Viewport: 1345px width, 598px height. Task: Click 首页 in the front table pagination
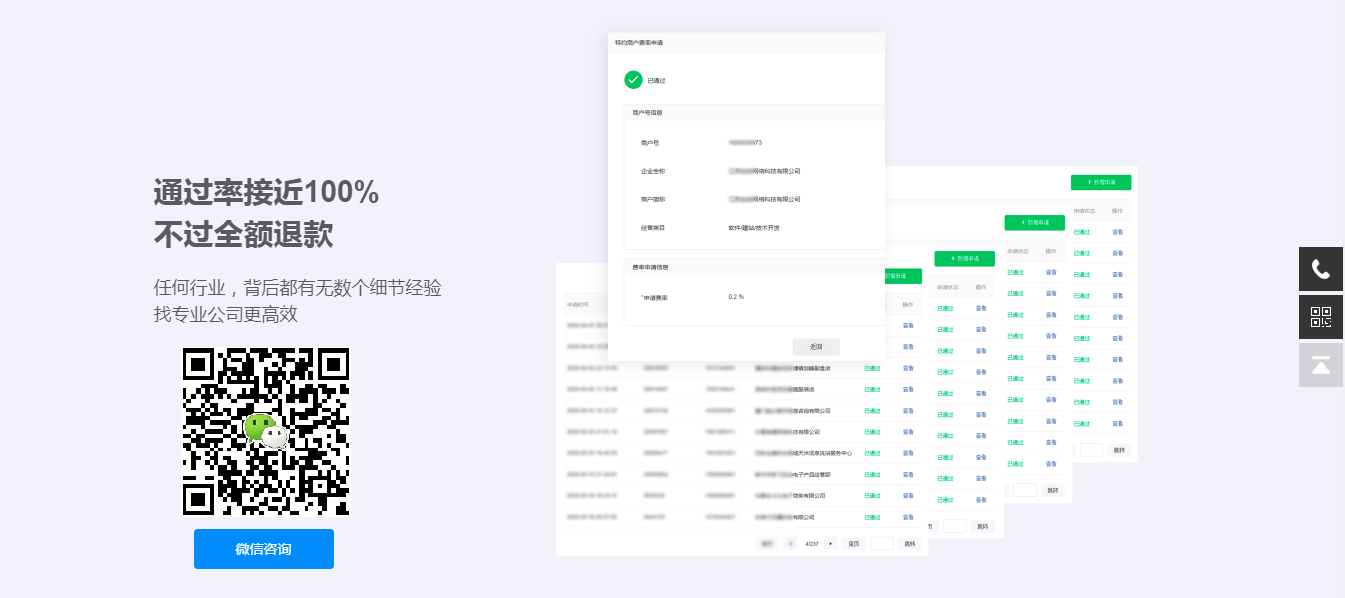point(767,543)
